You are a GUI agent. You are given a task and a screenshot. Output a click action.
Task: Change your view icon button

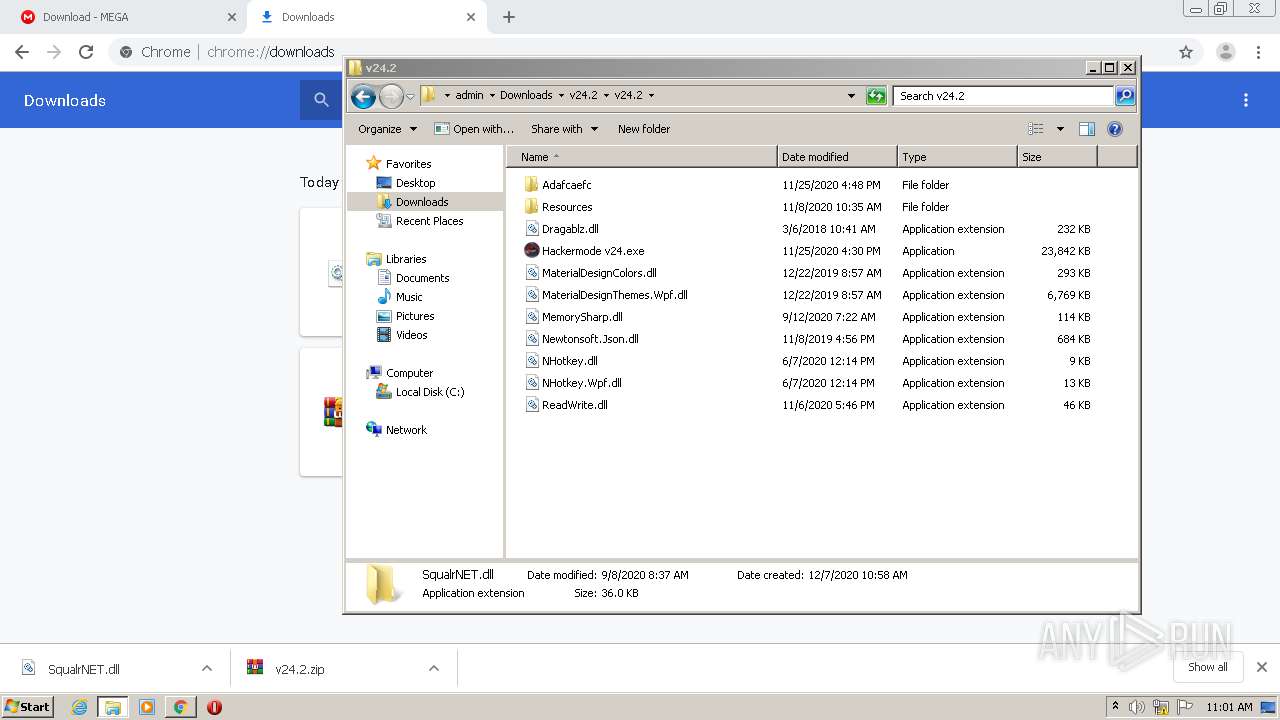click(1036, 129)
